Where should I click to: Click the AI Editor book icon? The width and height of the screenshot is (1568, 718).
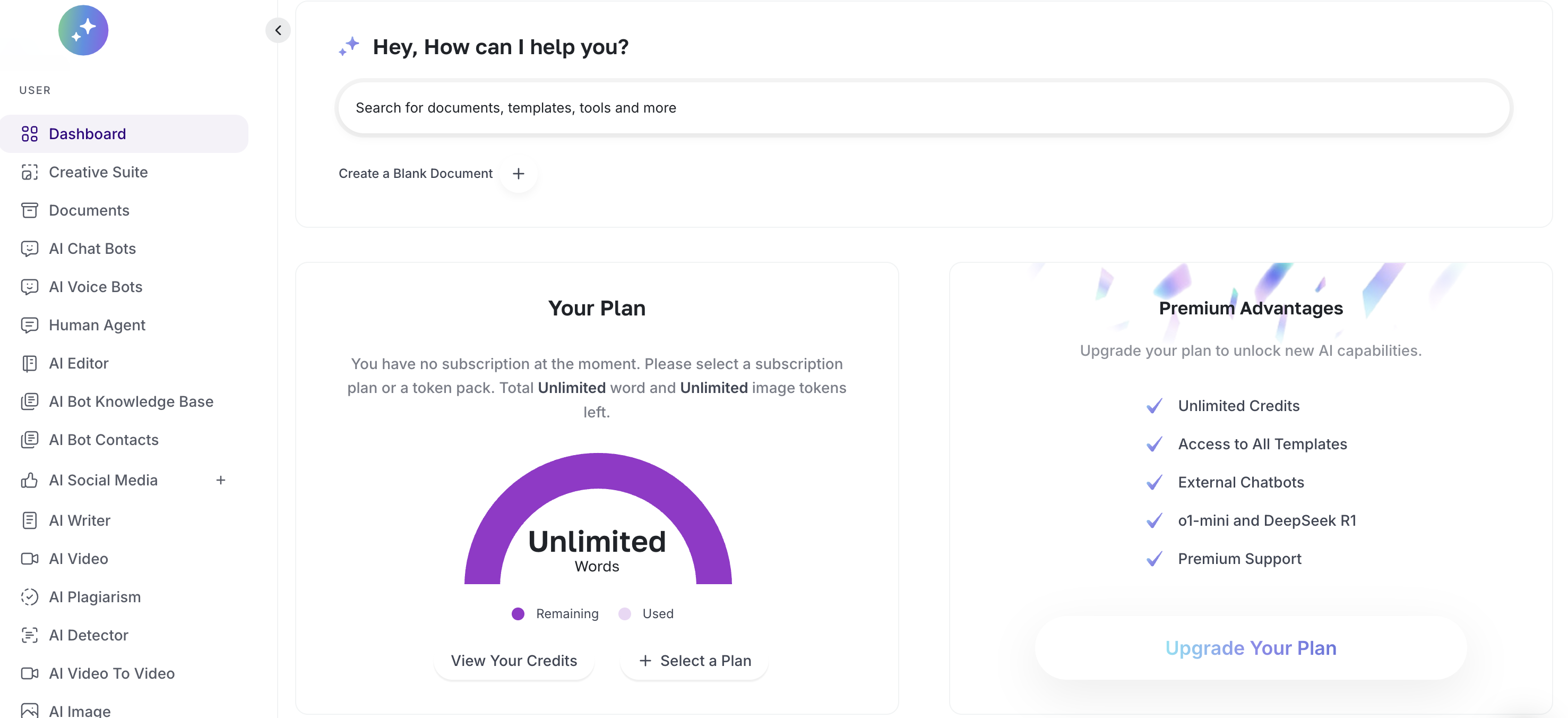[x=29, y=364]
